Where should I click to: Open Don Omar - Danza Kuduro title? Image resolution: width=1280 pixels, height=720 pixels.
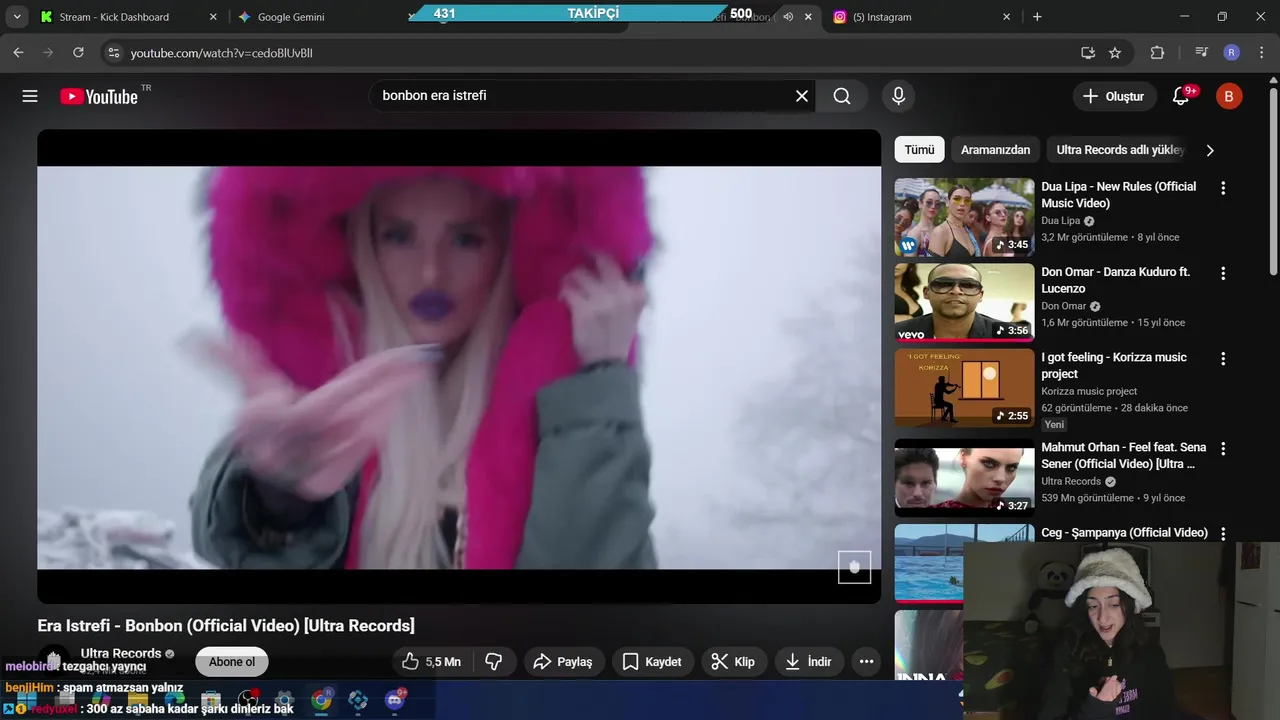point(1115,280)
